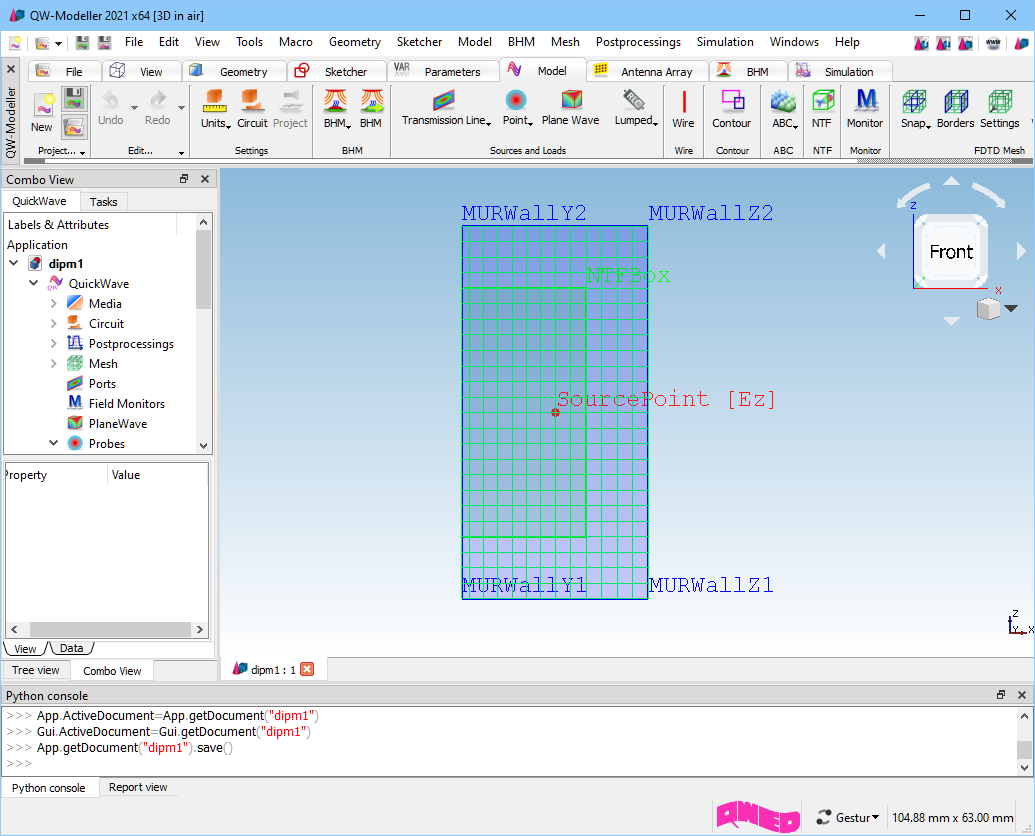Select the Wire tool
Image resolution: width=1035 pixels, height=836 pixels.
(683, 110)
